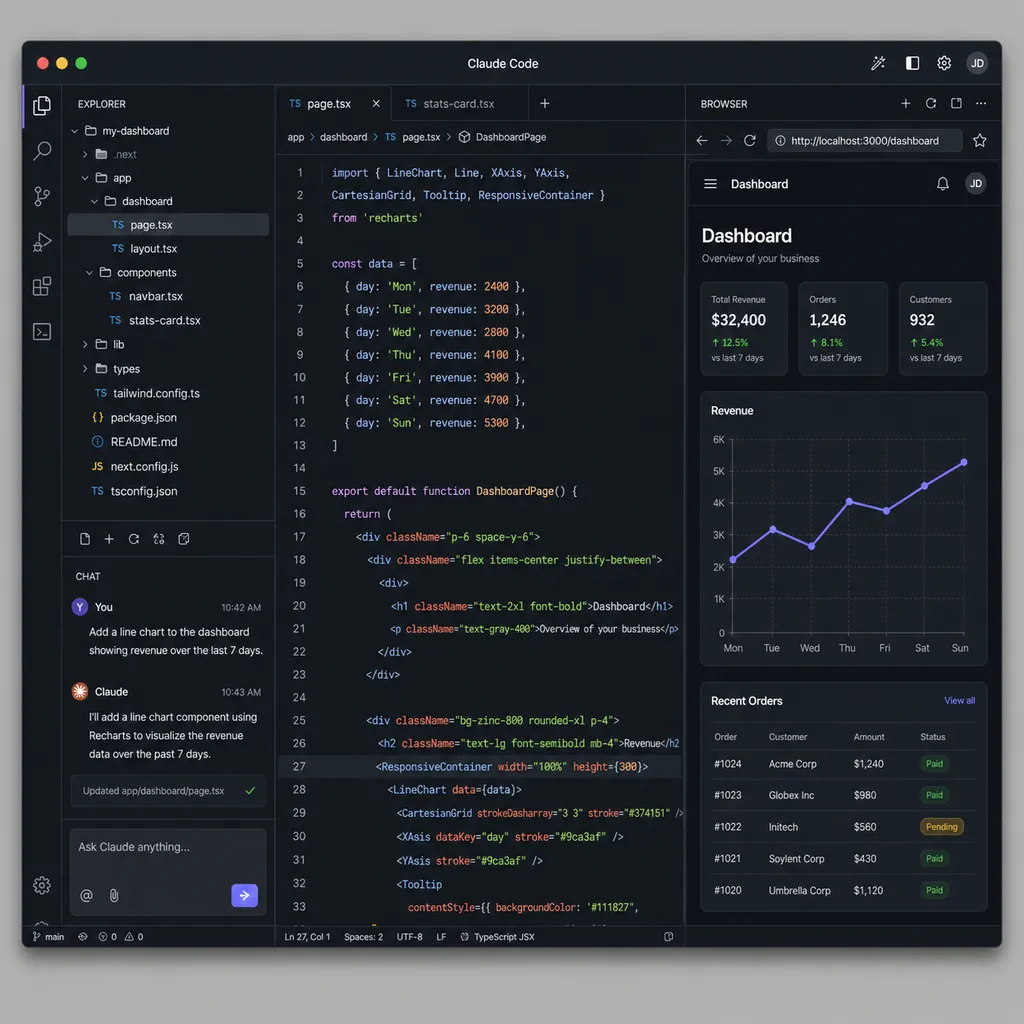Click the paperclip attach icon in chat
The height and width of the screenshot is (1024, 1024).
(x=114, y=895)
